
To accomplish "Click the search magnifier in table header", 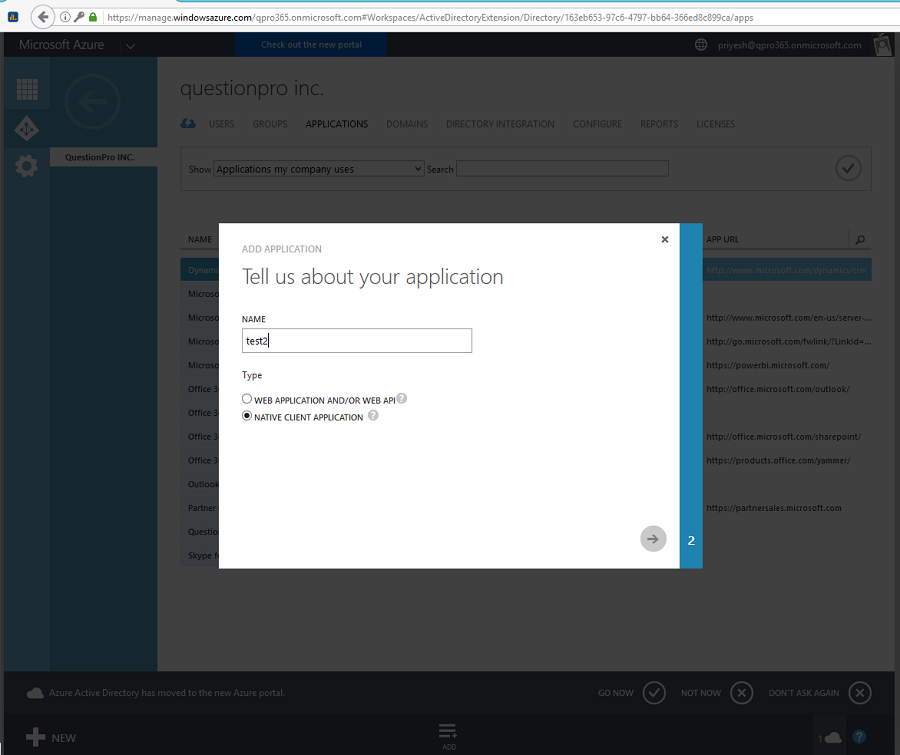I will (x=859, y=240).
